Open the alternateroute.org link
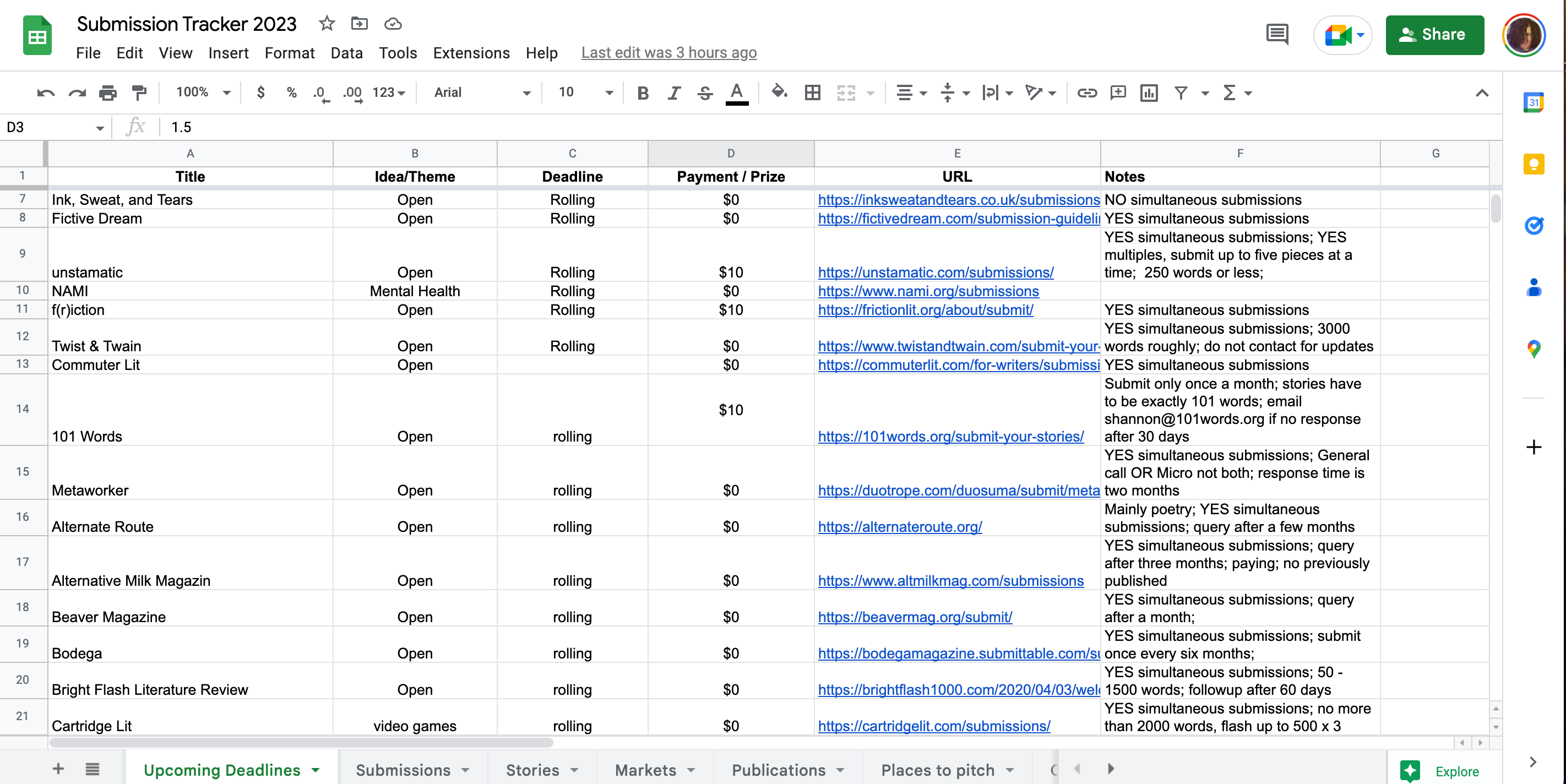 click(x=900, y=527)
